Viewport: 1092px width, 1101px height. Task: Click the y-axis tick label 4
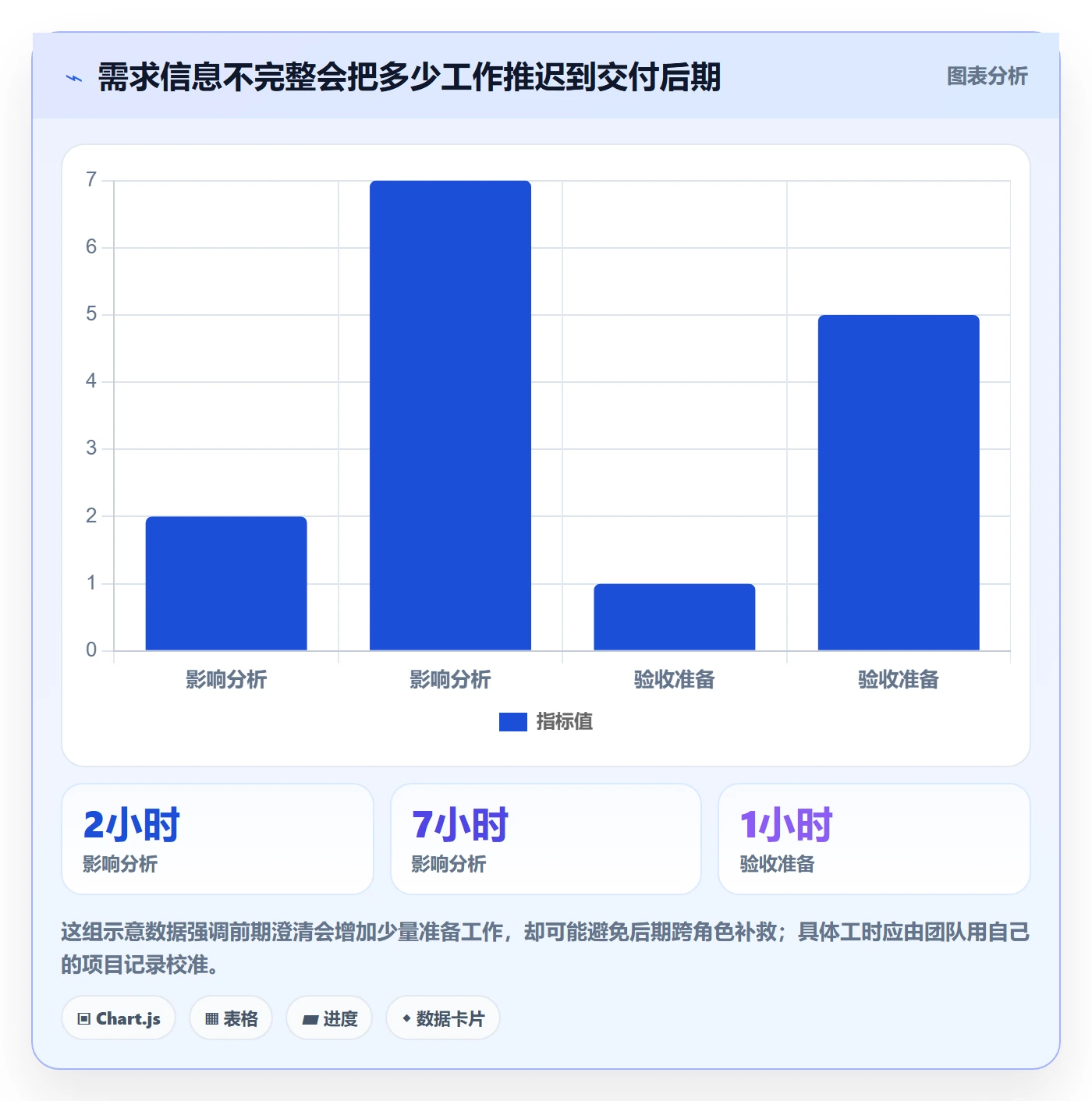pyautogui.click(x=91, y=381)
